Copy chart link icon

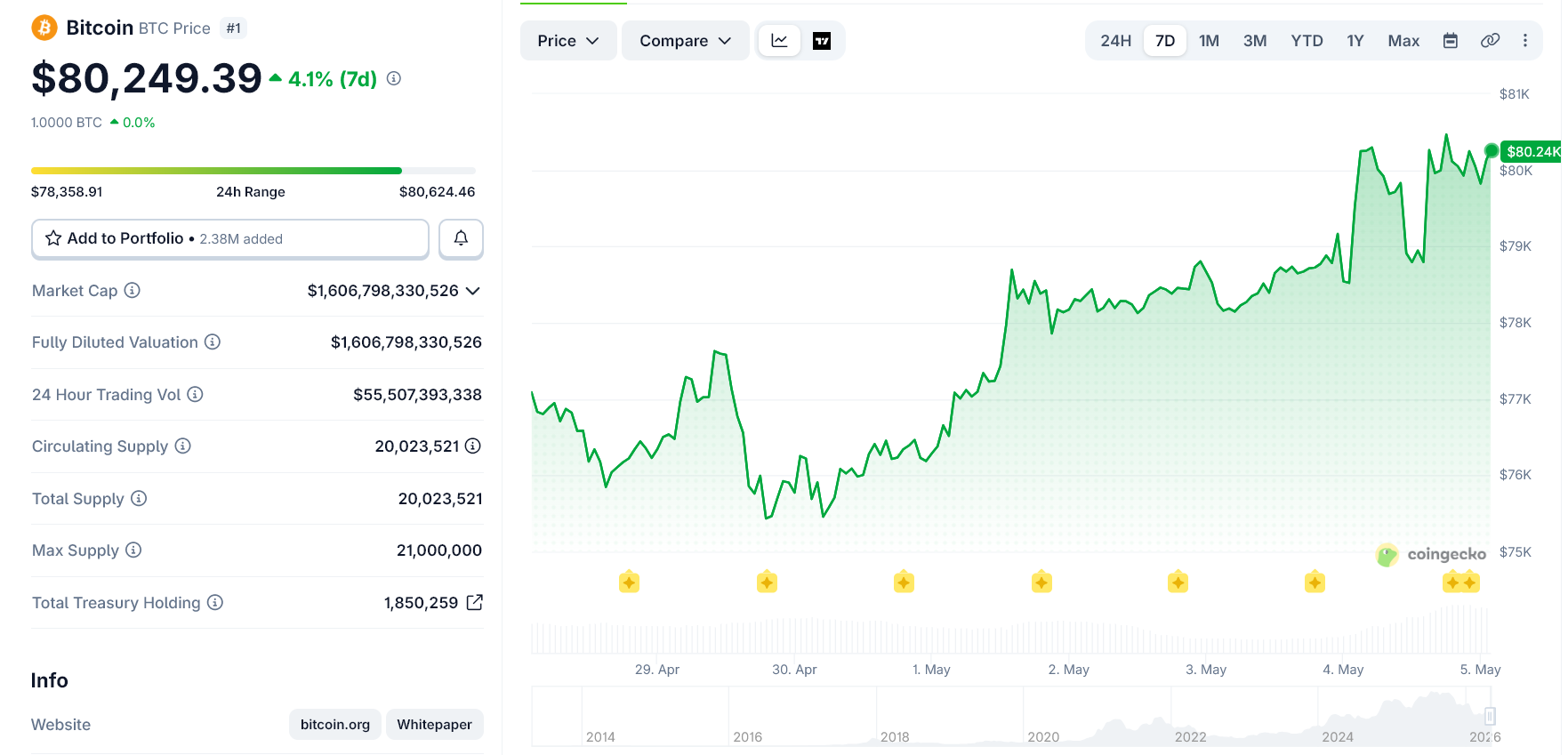pyautogui.click(x=1490, y=41)
